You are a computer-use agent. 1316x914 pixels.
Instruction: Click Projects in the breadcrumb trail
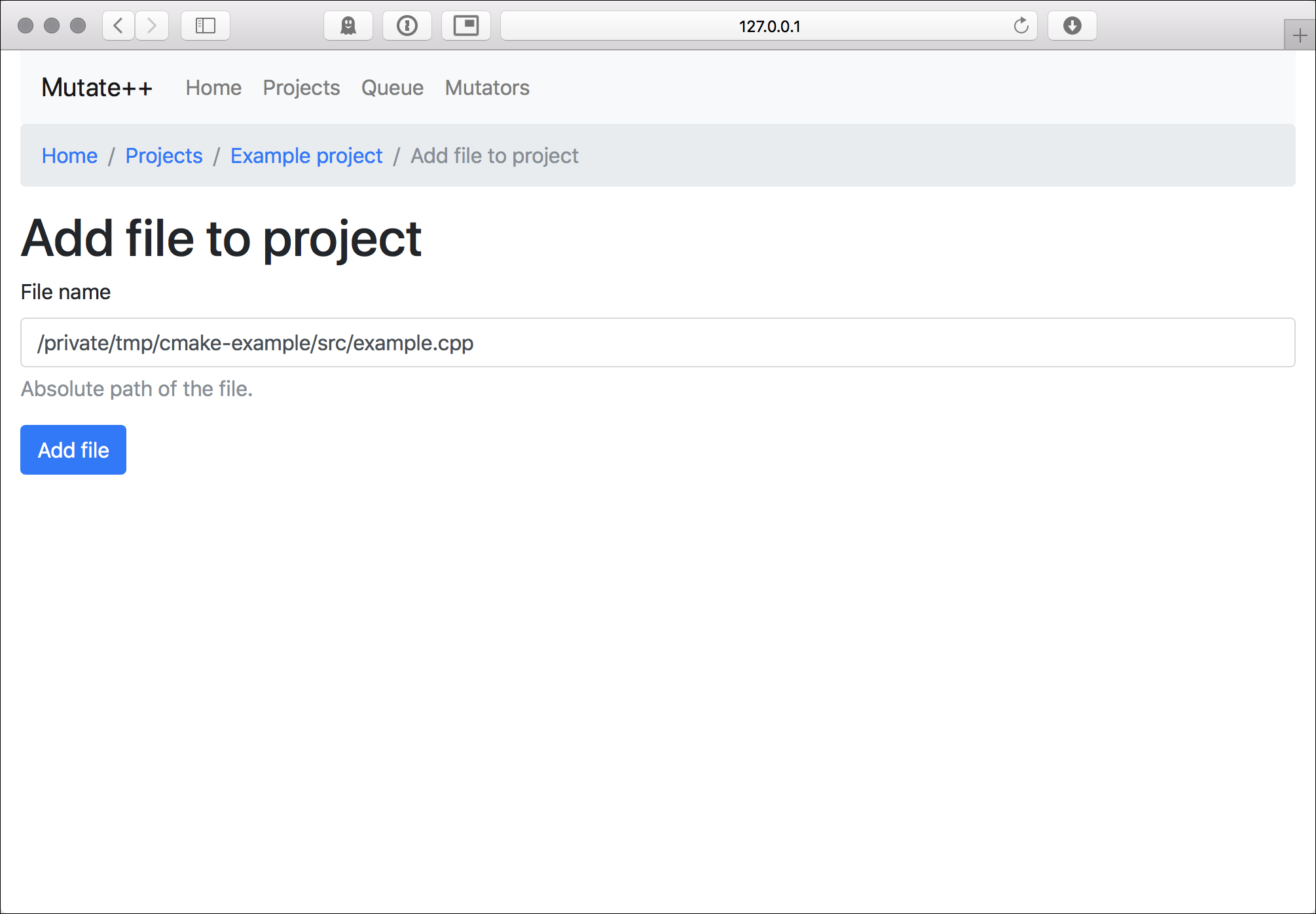(164, 156)
